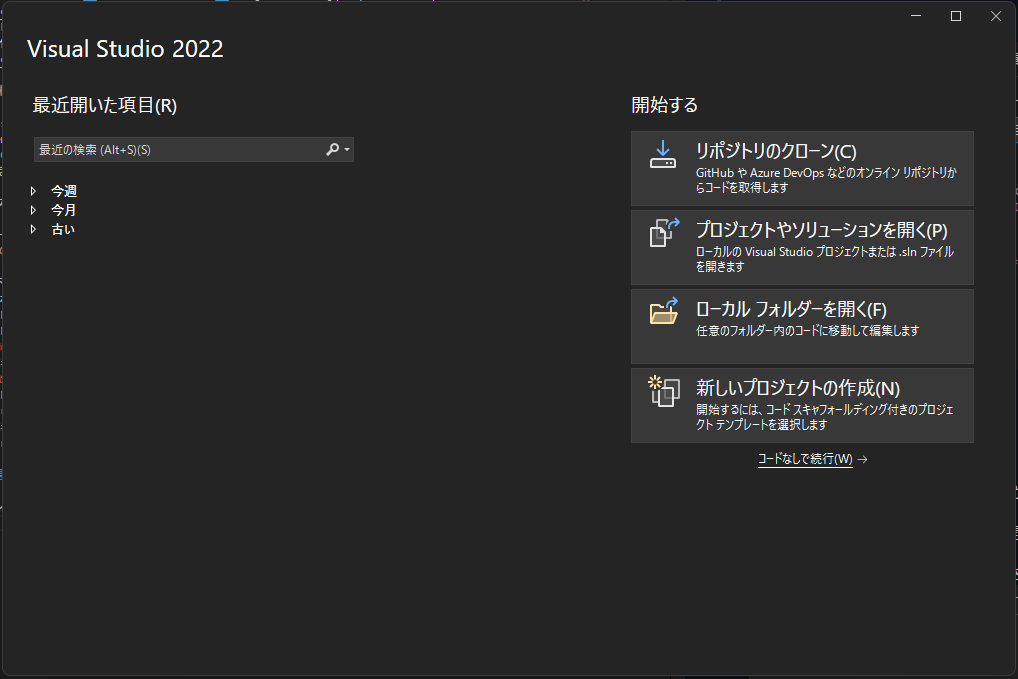Click the arrow beside コードなしで続行

point(861,458)
